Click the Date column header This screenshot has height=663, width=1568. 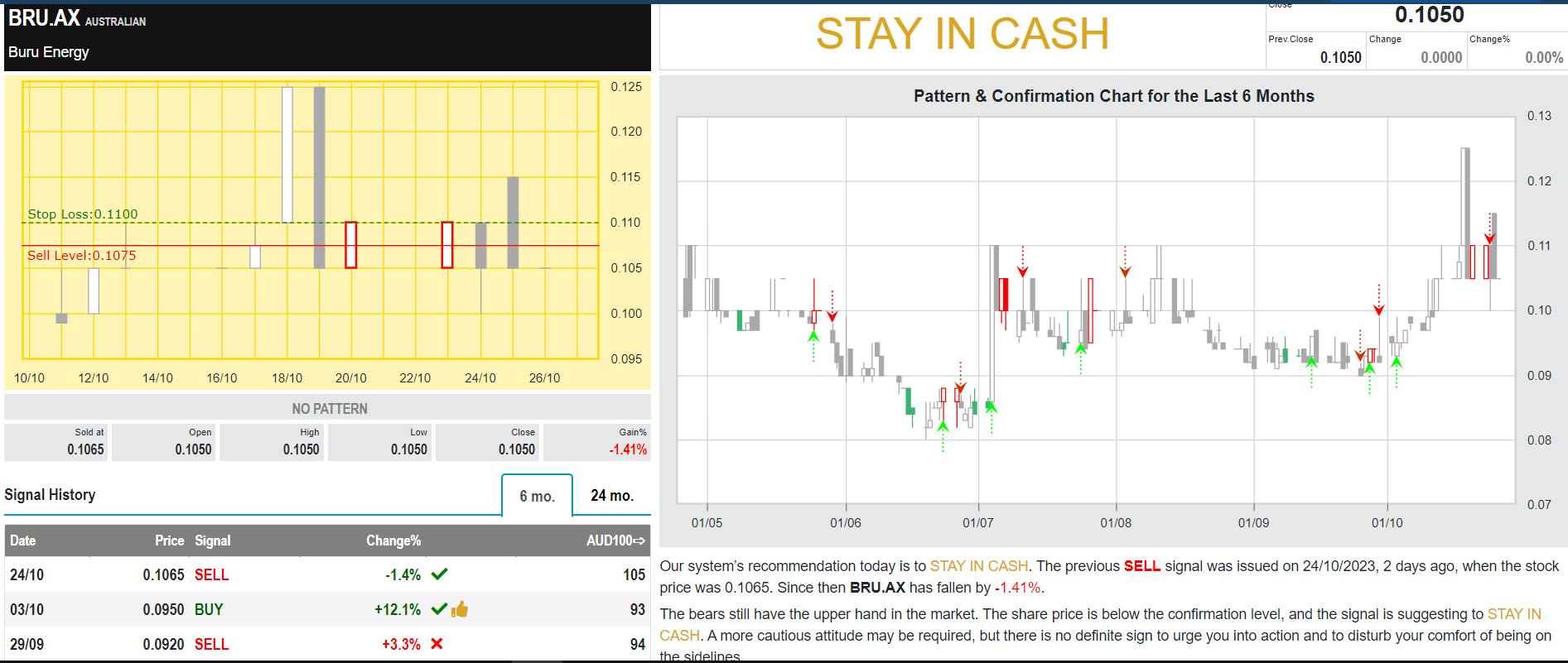click(x=23, y=540)
